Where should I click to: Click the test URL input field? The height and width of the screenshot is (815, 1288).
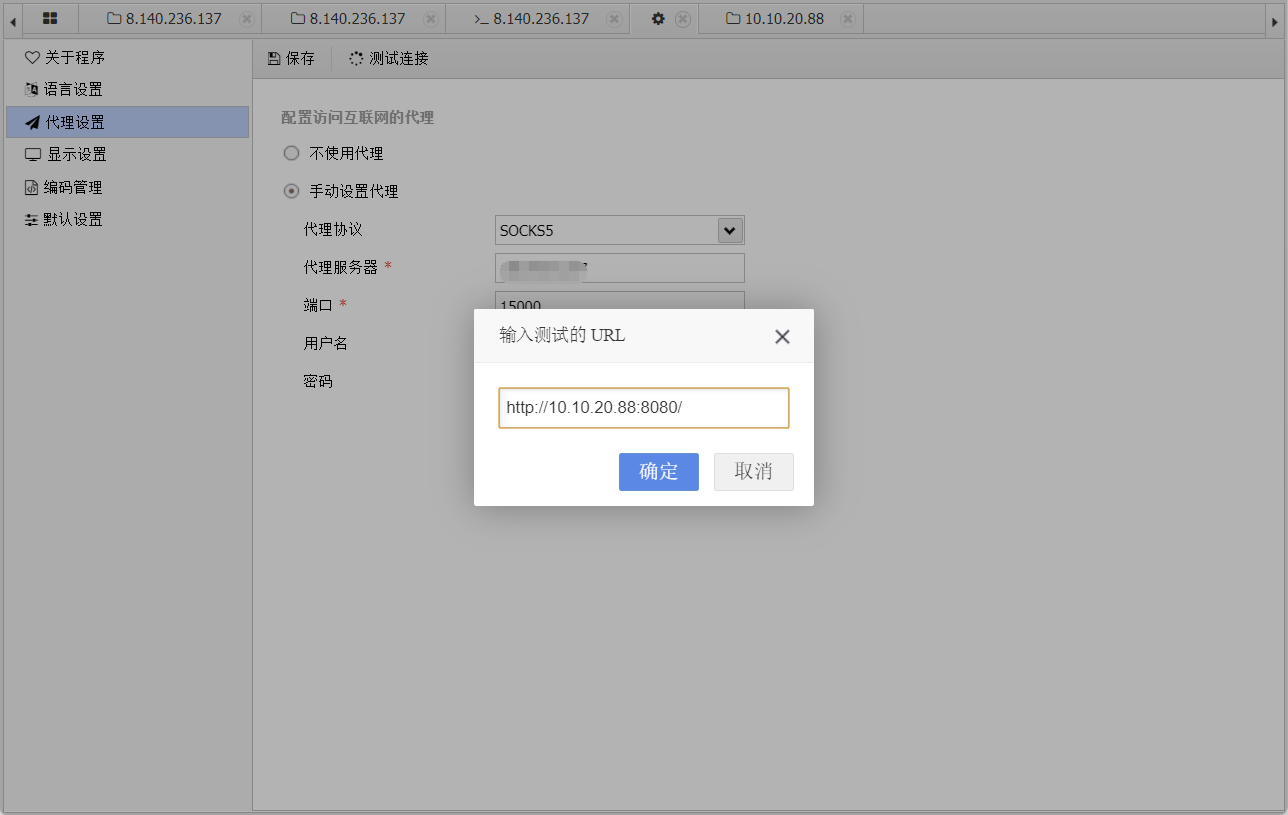pyautogui.click(x=644, y=408)
